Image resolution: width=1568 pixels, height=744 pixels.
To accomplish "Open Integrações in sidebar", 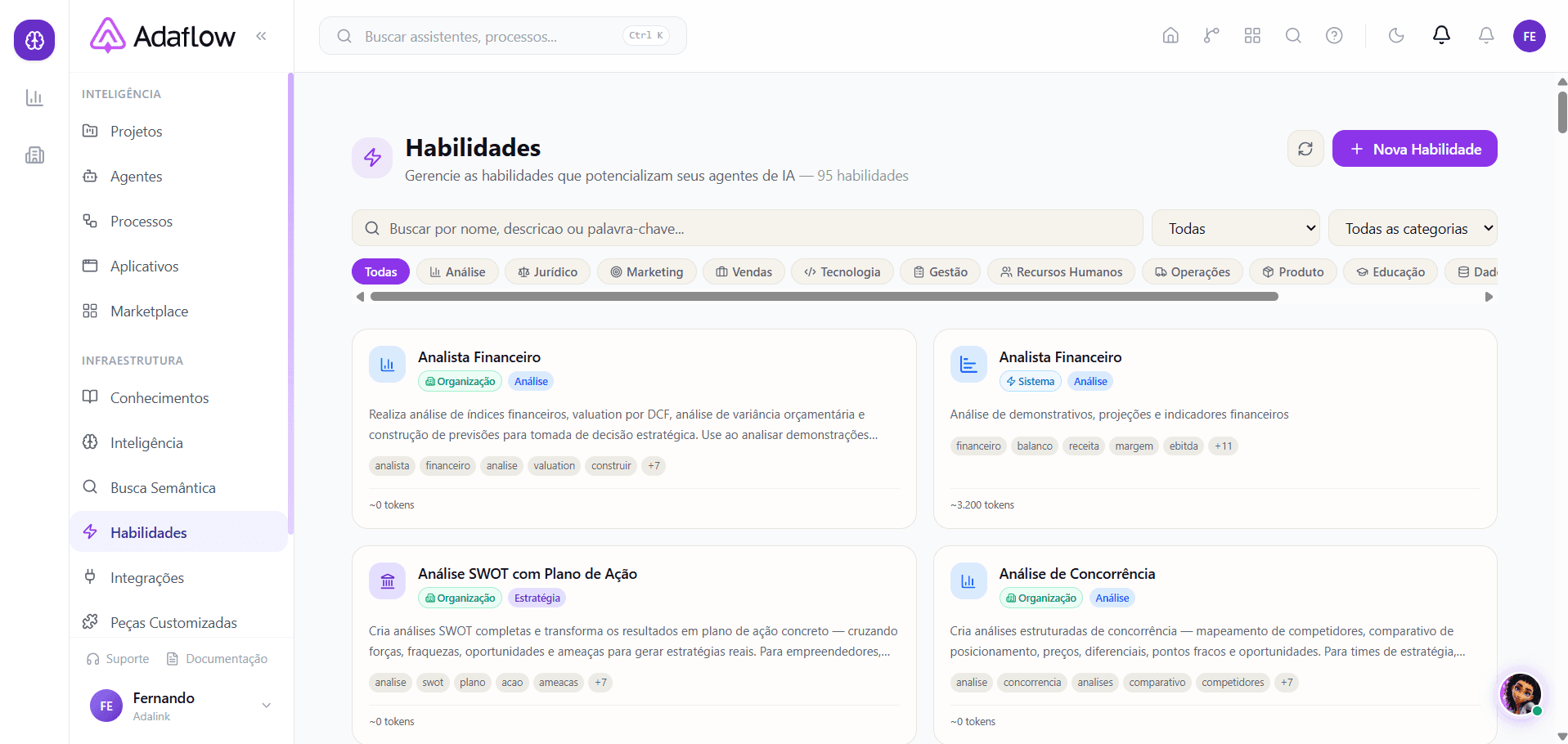I will pyautogui.click(x=178, y=578).
